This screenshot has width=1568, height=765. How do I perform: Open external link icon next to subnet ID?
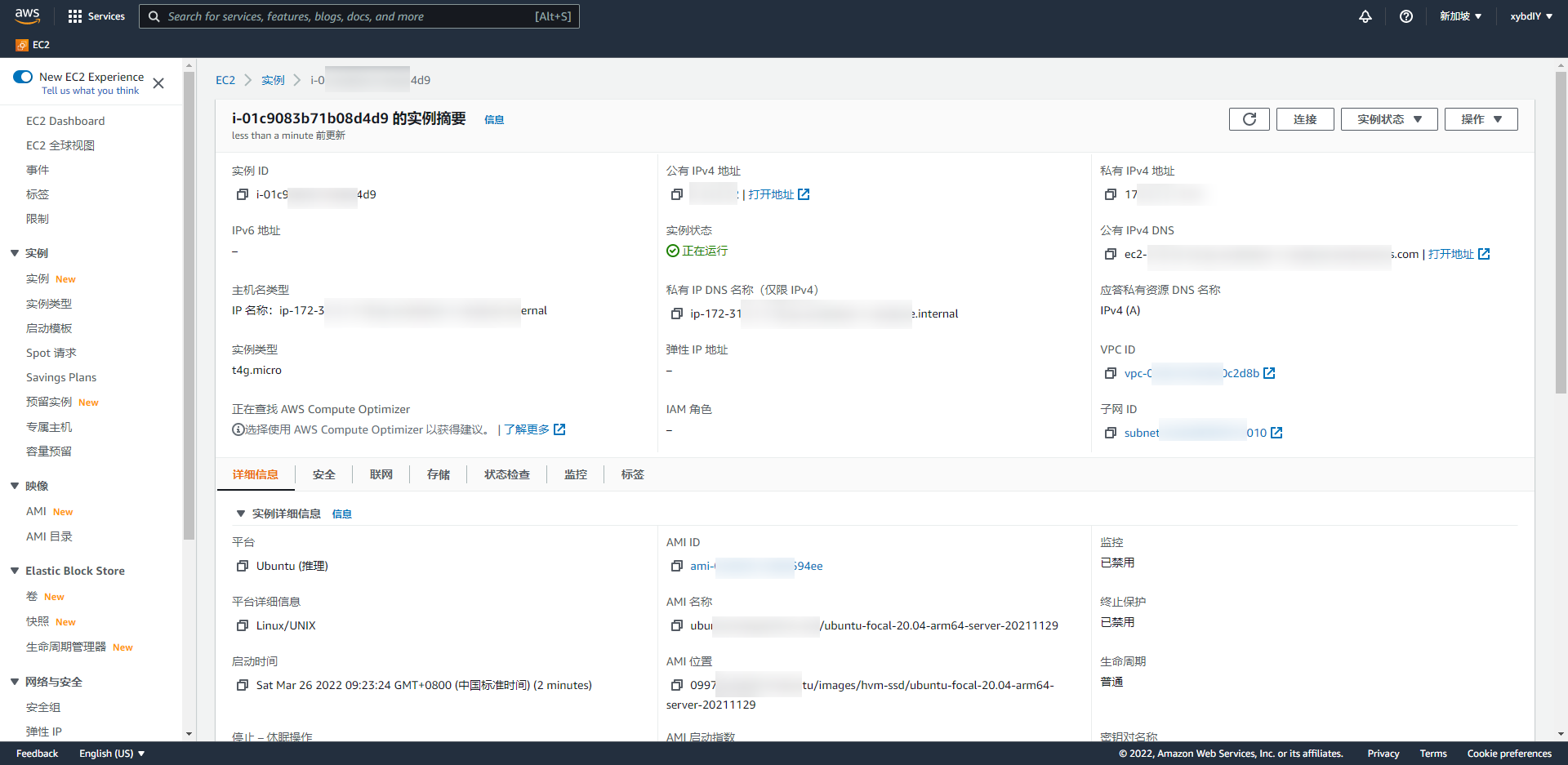1276,433
